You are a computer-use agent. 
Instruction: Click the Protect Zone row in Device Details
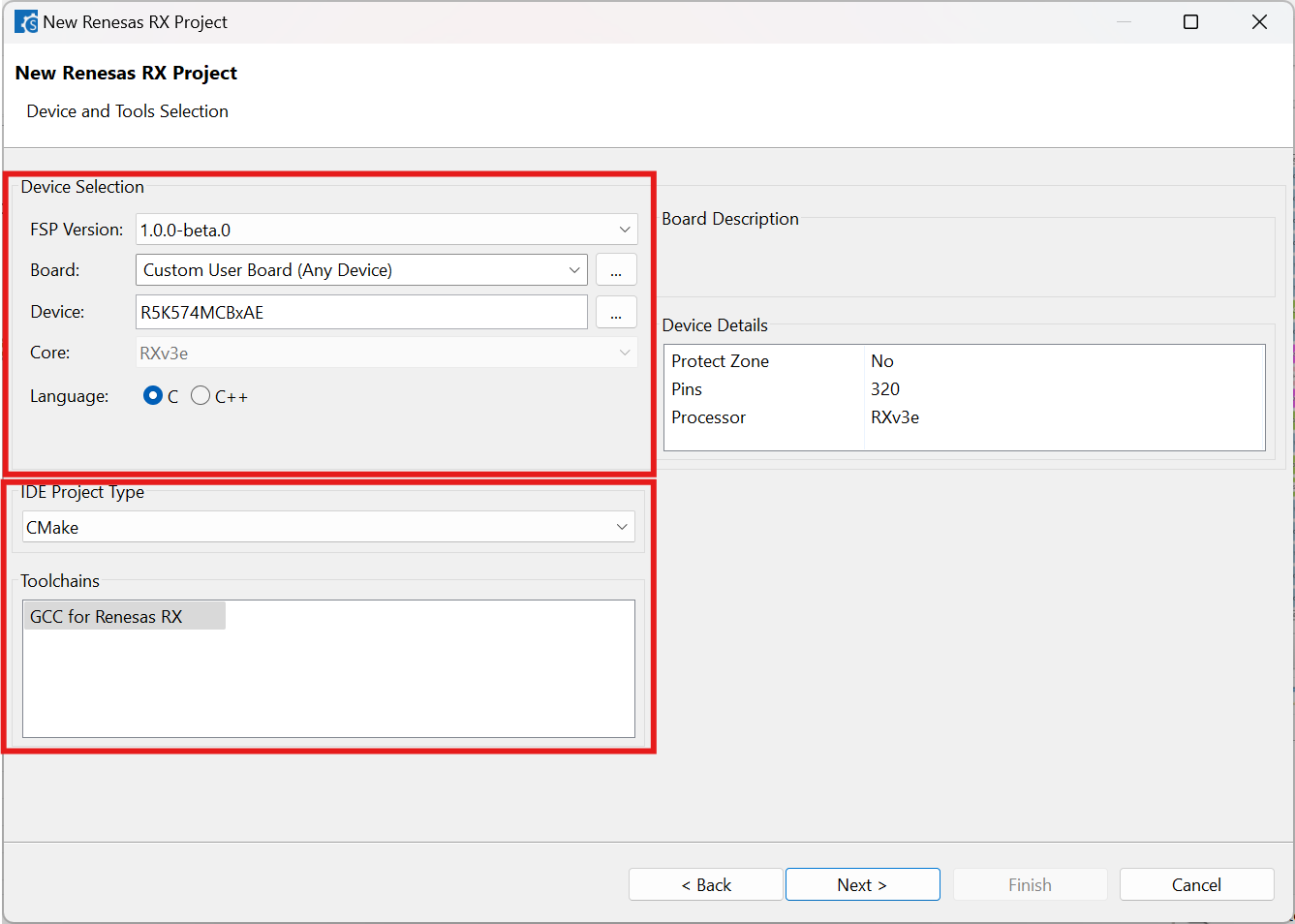tap(965, 361)
